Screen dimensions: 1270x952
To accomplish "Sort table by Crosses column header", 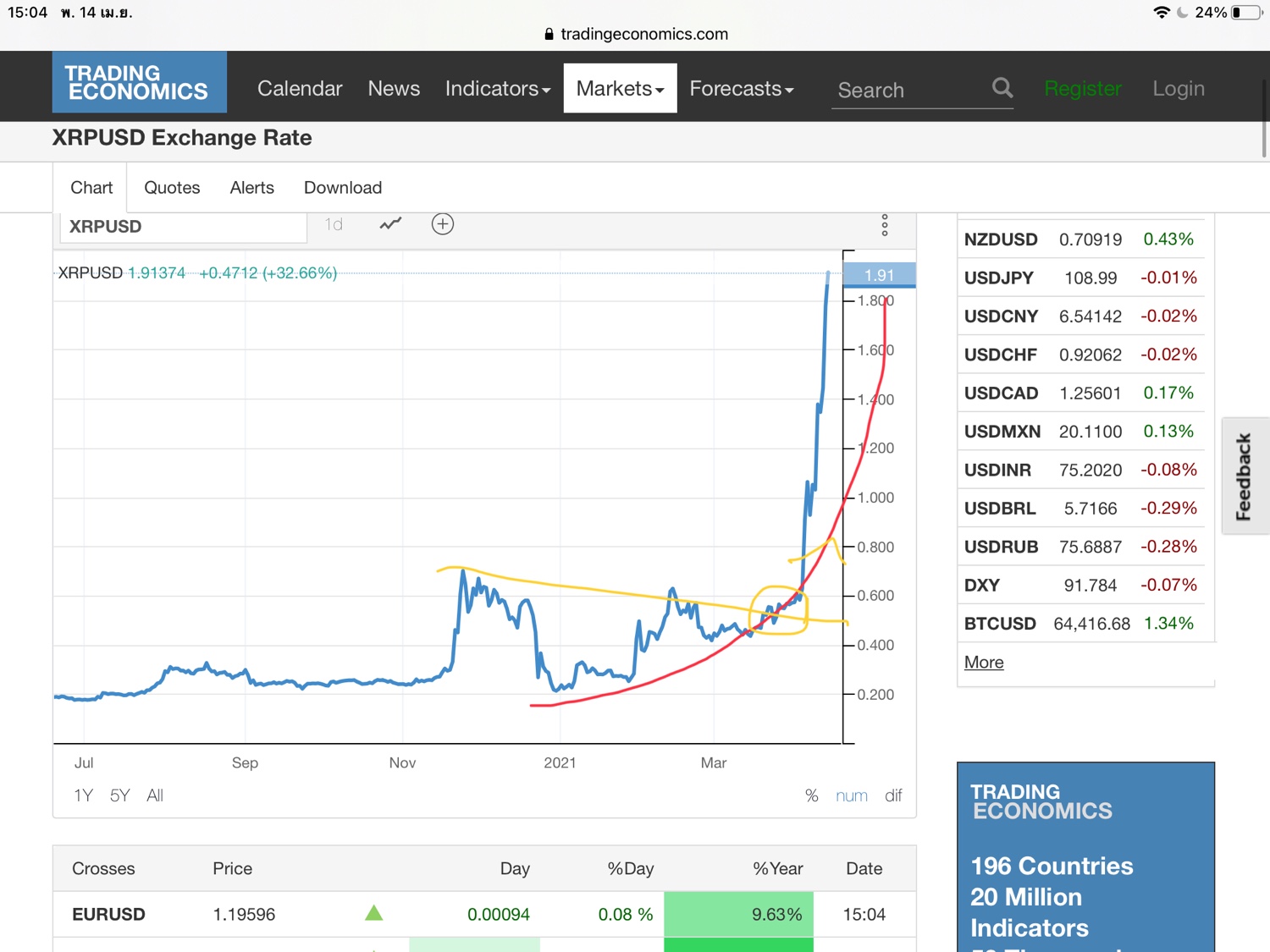I will click(x=103, y=868).
